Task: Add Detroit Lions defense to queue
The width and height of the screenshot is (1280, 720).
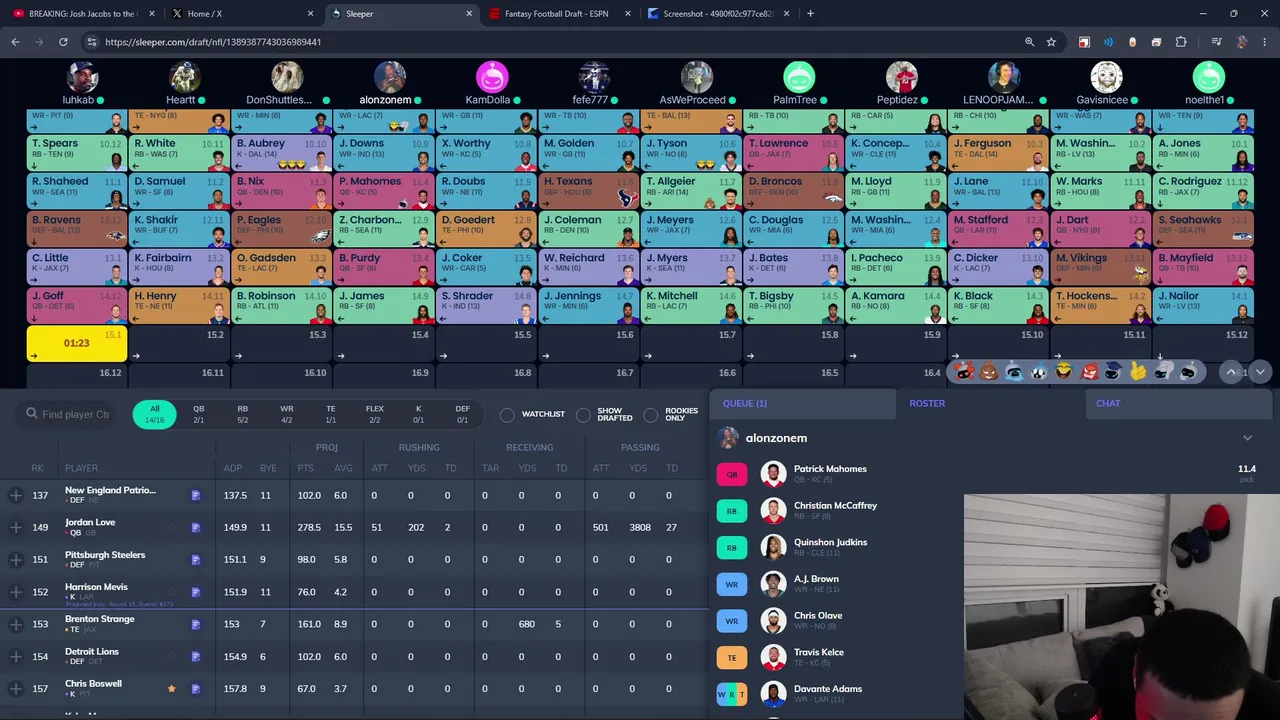Action: 15,656
